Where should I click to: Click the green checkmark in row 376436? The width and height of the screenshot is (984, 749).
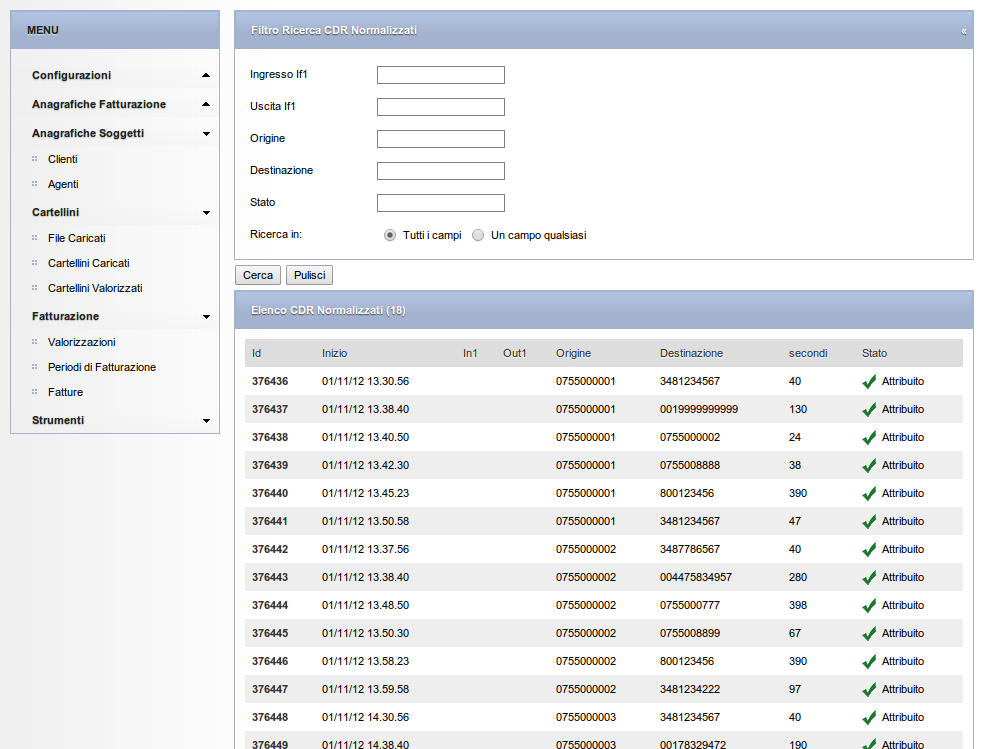(869, 381)
